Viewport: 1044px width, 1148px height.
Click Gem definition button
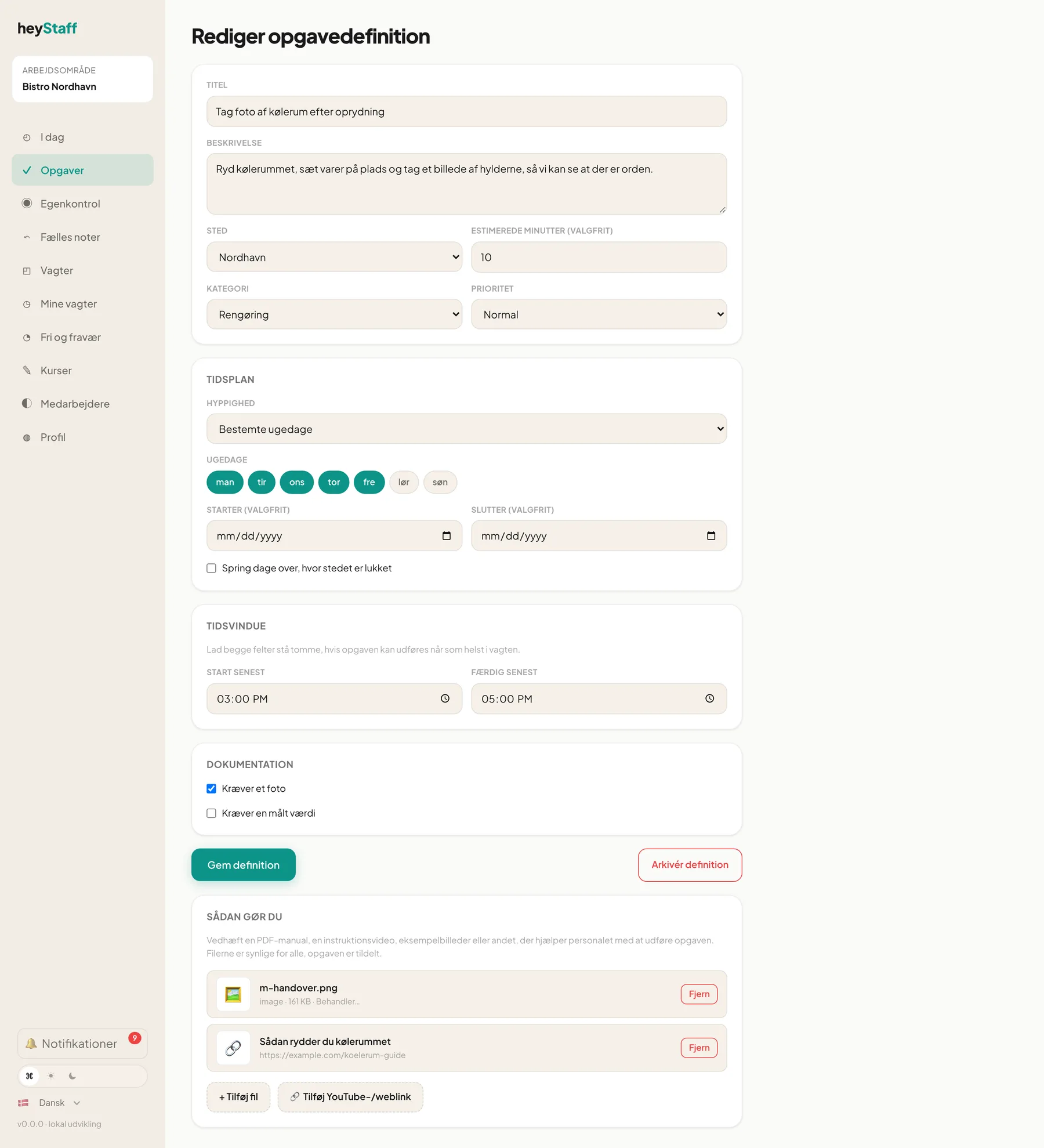tap(244, 865)
